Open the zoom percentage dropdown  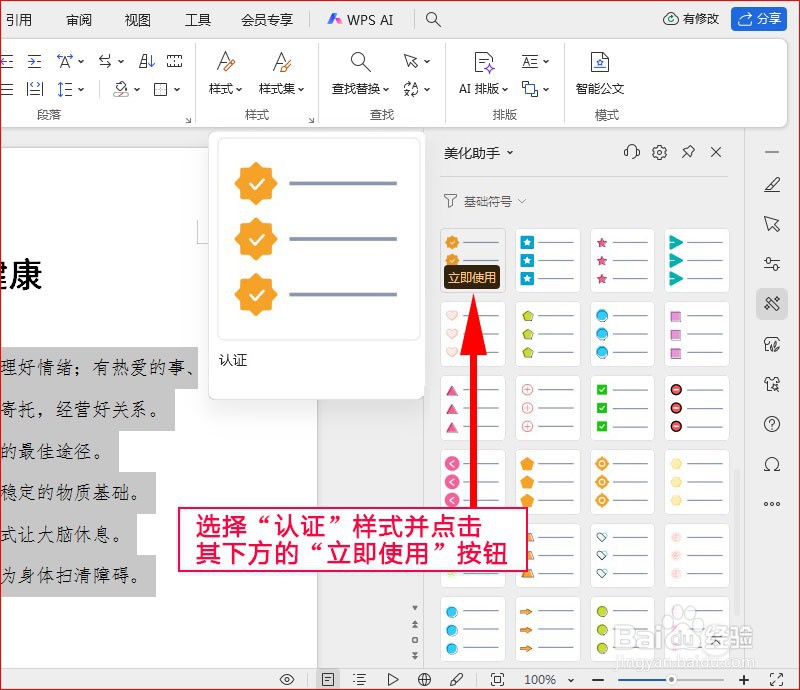tap(545, 678)
